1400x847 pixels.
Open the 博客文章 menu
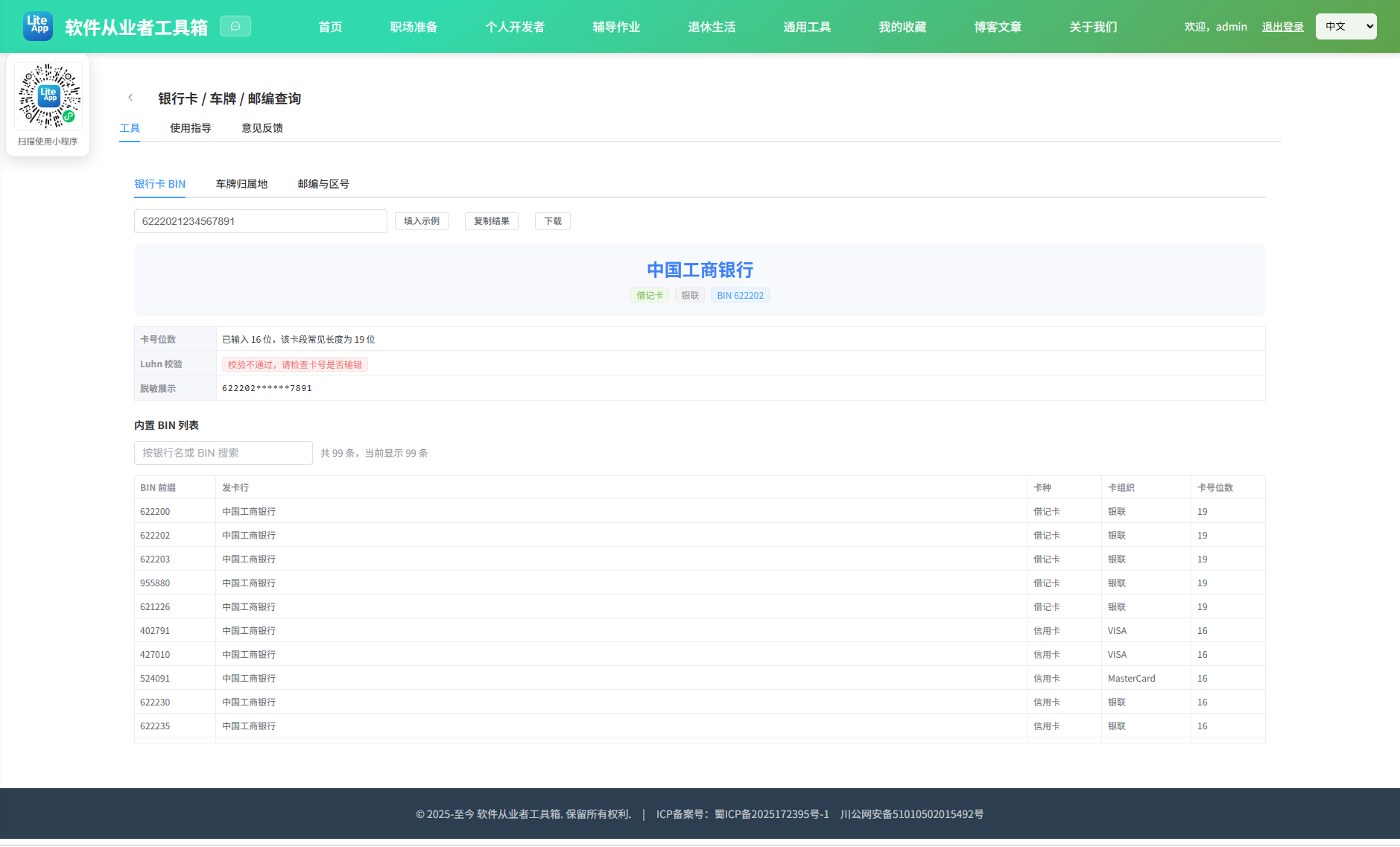pos(998,27)
